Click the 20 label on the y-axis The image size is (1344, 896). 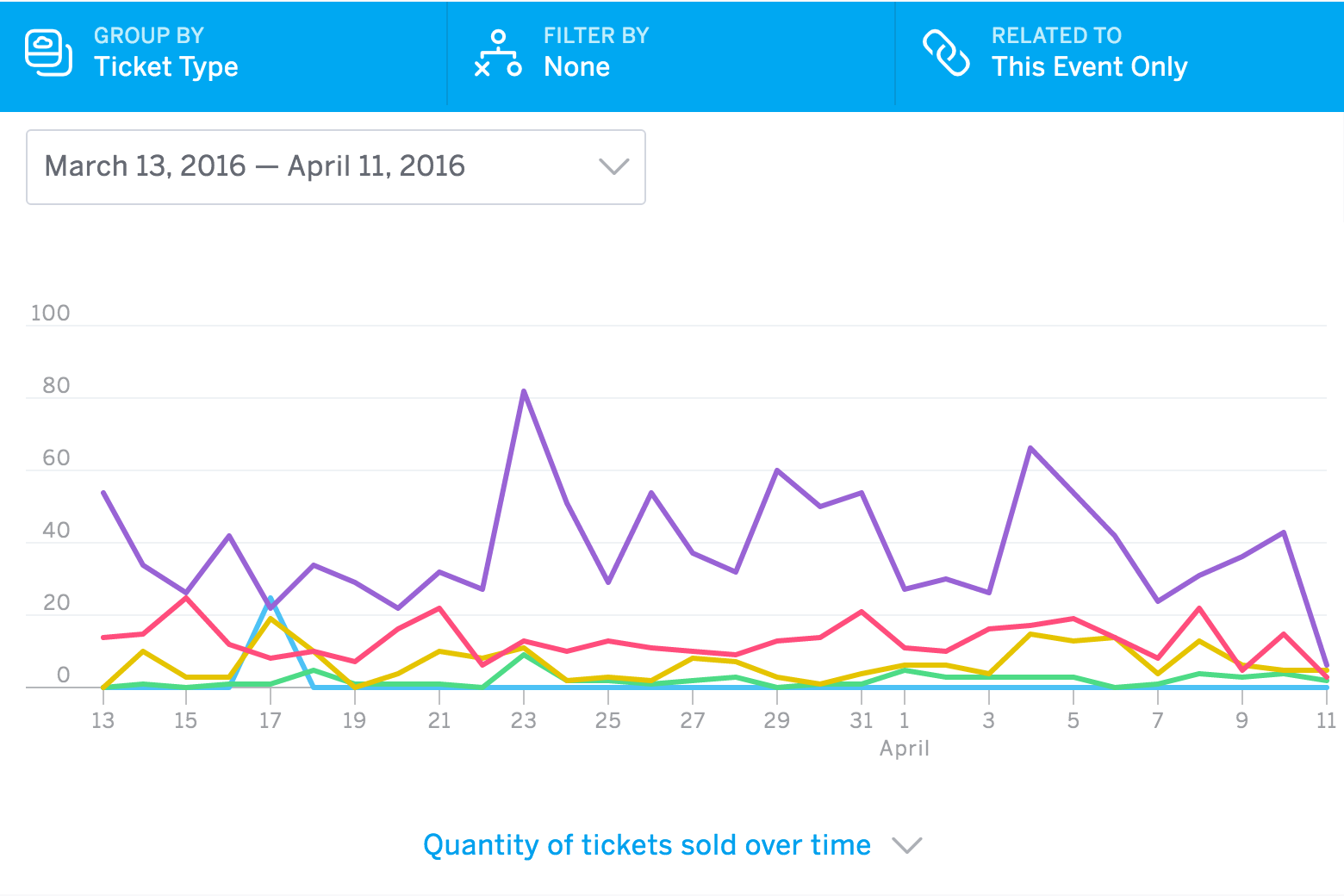(56, 603)
